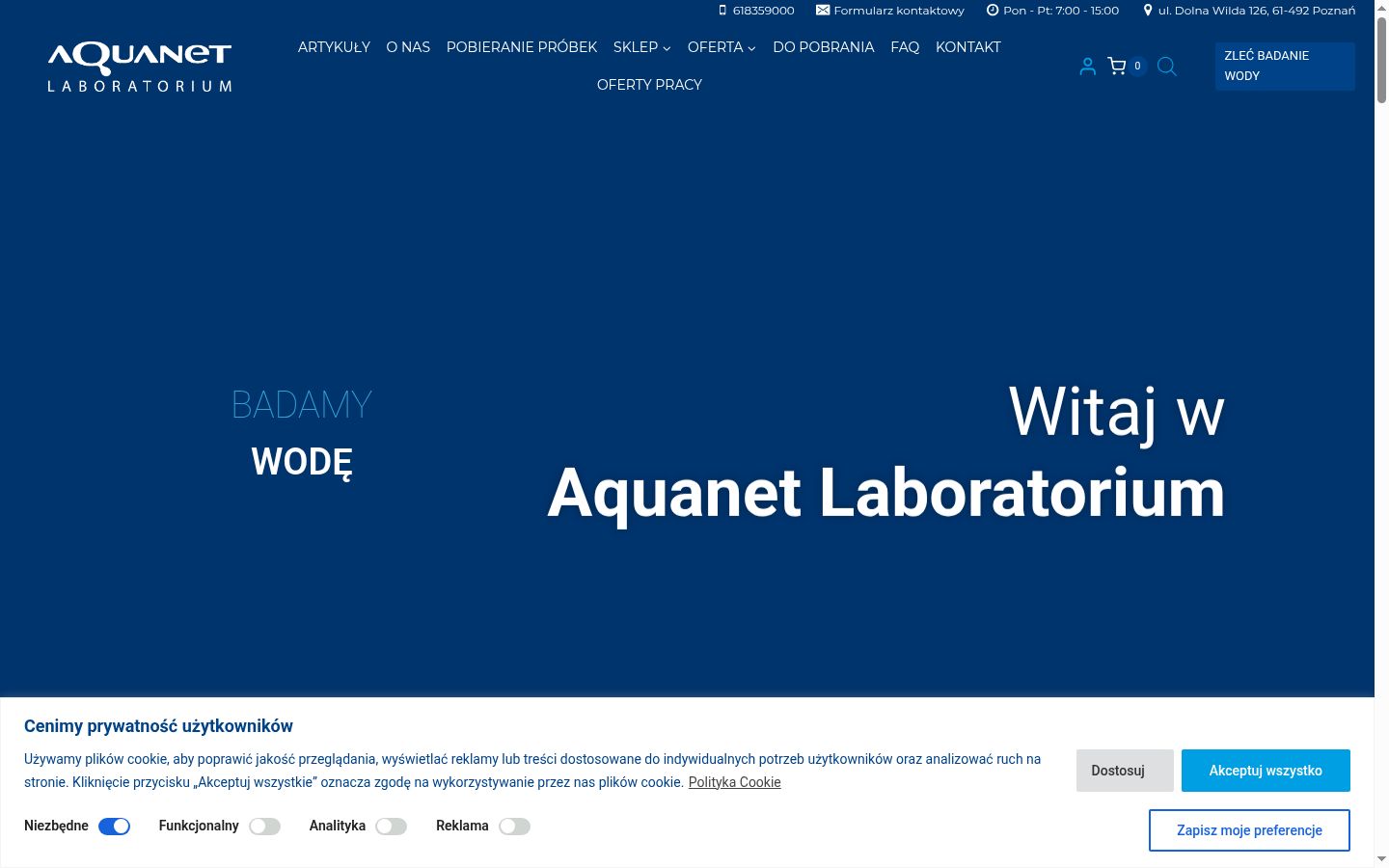Click the Witaj w heading text

click(x=1117, y=413)
